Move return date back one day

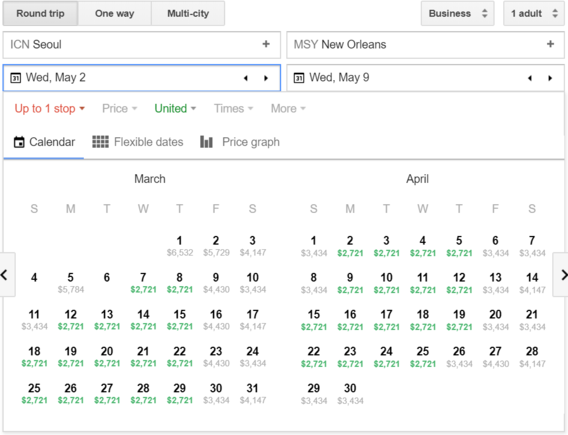(530, 78)
